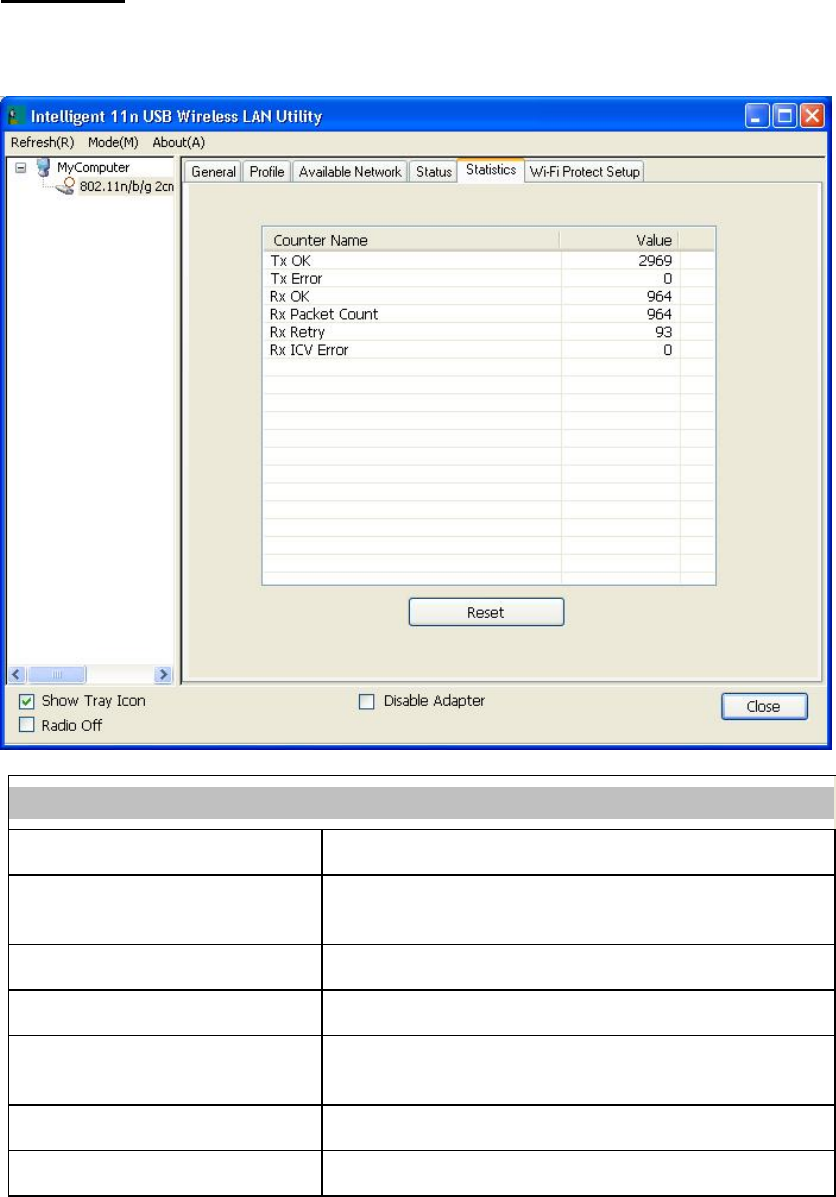Image resolution: width=836 pixels, height=1197 pixels.
Task: Select the Tx Error row
Action: pos(489,279)
